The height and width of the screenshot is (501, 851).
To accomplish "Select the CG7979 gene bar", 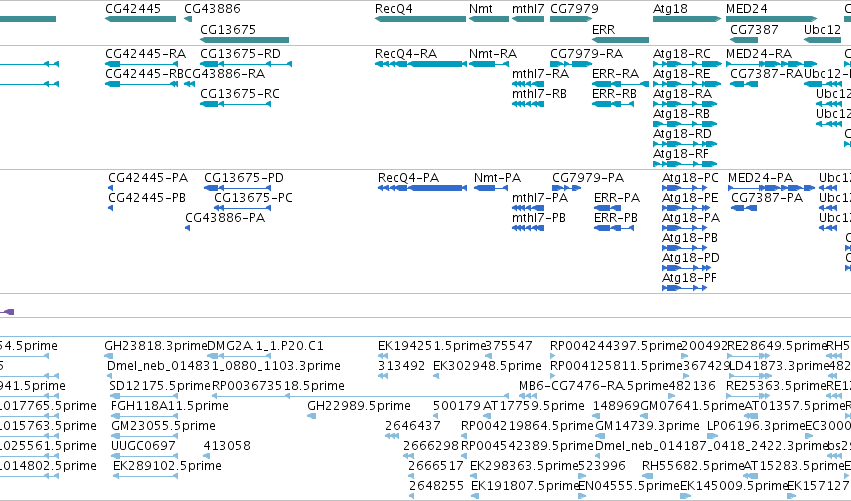I will click(570, 19).
